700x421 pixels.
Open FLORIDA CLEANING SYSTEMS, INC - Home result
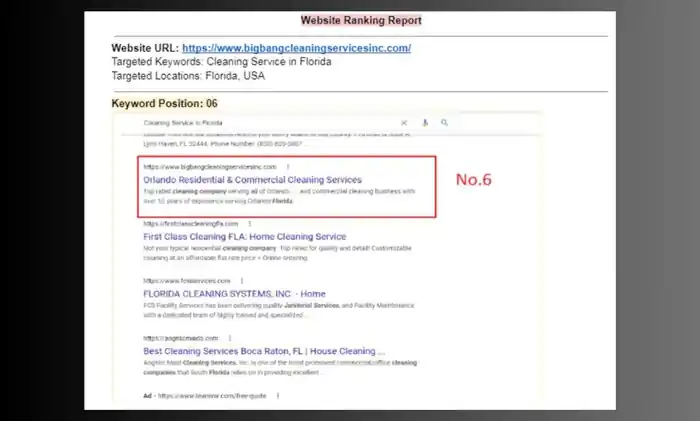pos(234,294)
